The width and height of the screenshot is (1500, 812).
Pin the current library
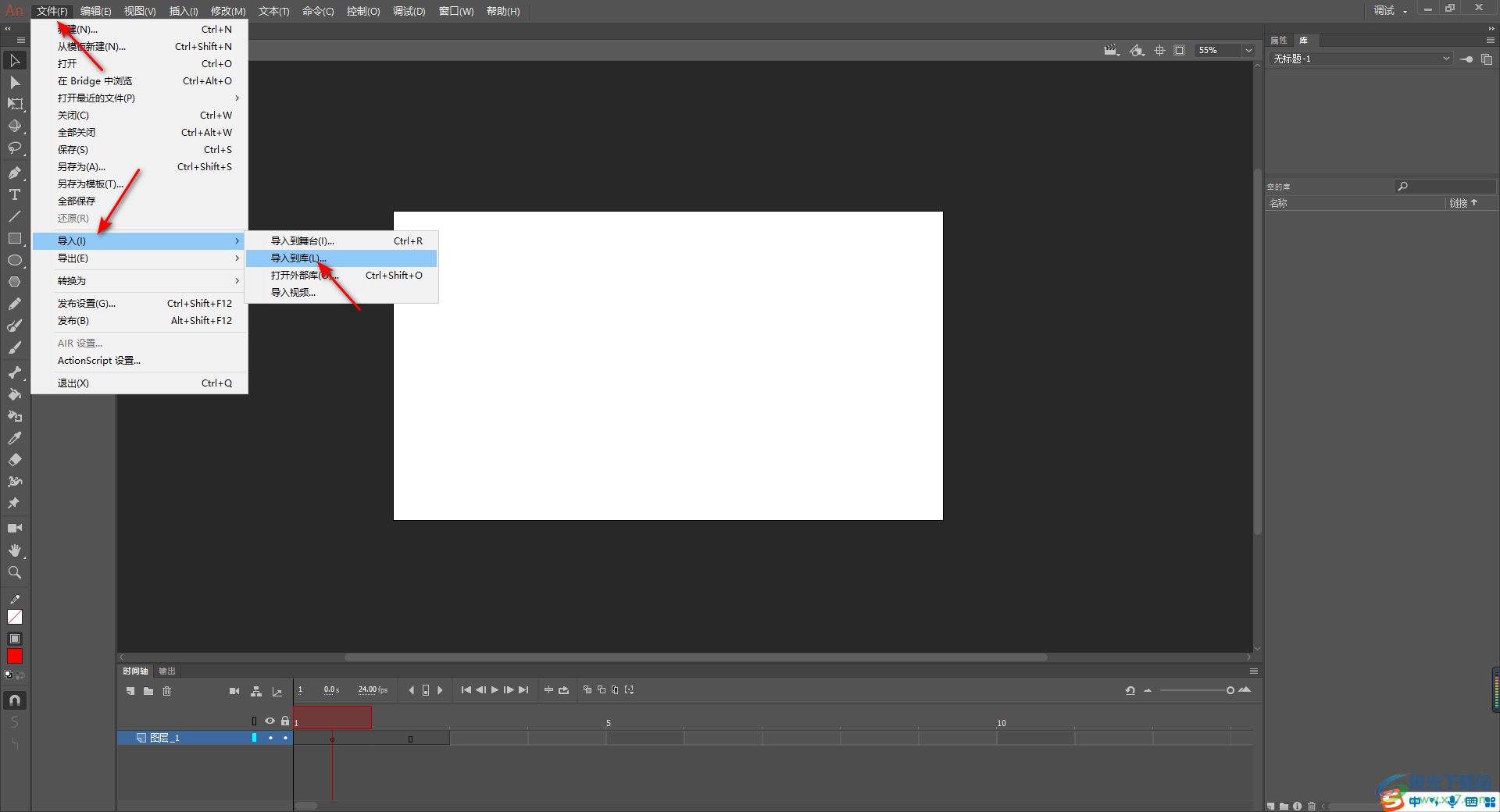[x=1467, y=59]
